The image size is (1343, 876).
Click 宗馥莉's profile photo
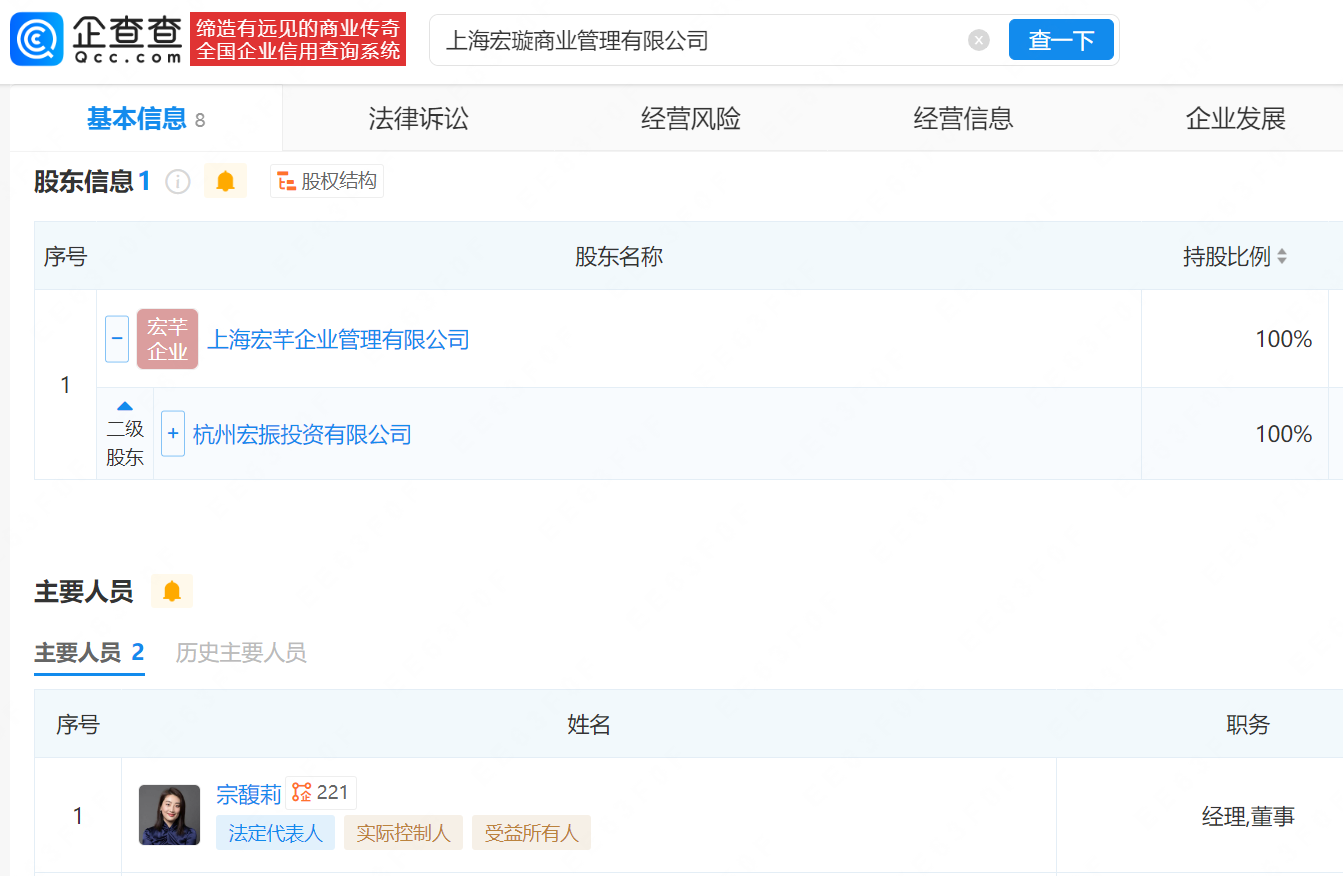coord(169,815)
